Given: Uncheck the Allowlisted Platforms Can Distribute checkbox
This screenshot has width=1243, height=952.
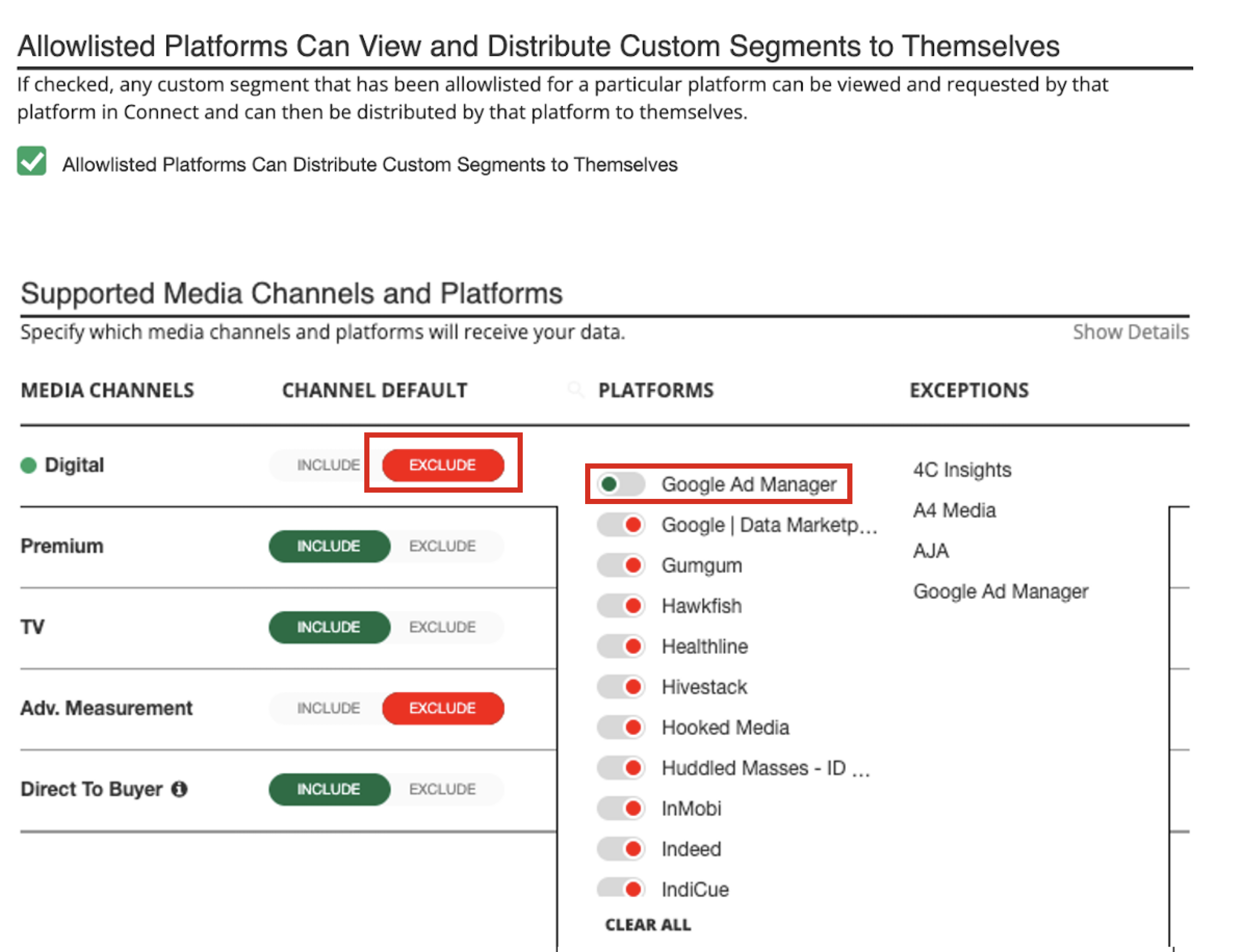Looking at the screenshot, I should coord(32,161).
